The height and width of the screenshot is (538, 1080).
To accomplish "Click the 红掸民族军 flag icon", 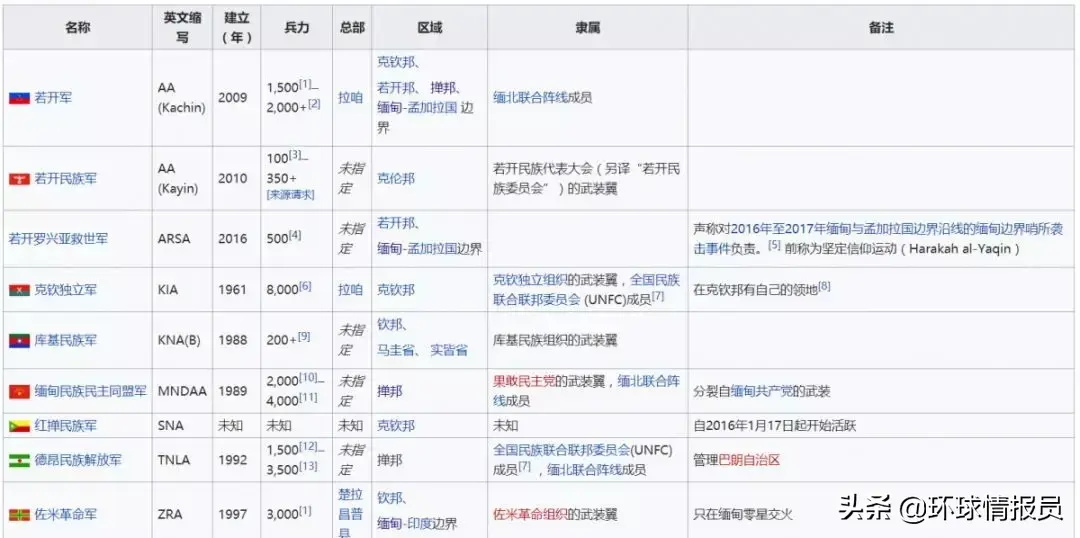I will (18, 426).
